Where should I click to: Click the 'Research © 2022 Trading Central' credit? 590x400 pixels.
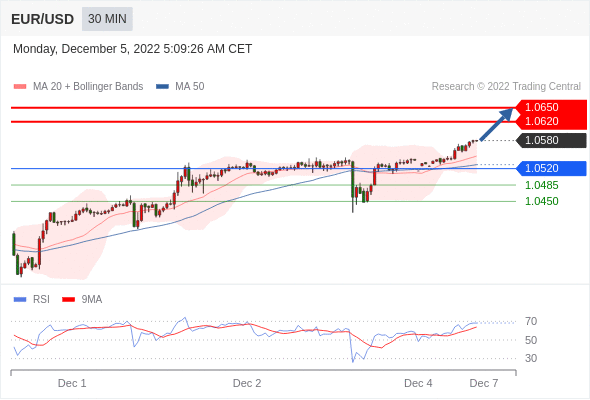506,87
